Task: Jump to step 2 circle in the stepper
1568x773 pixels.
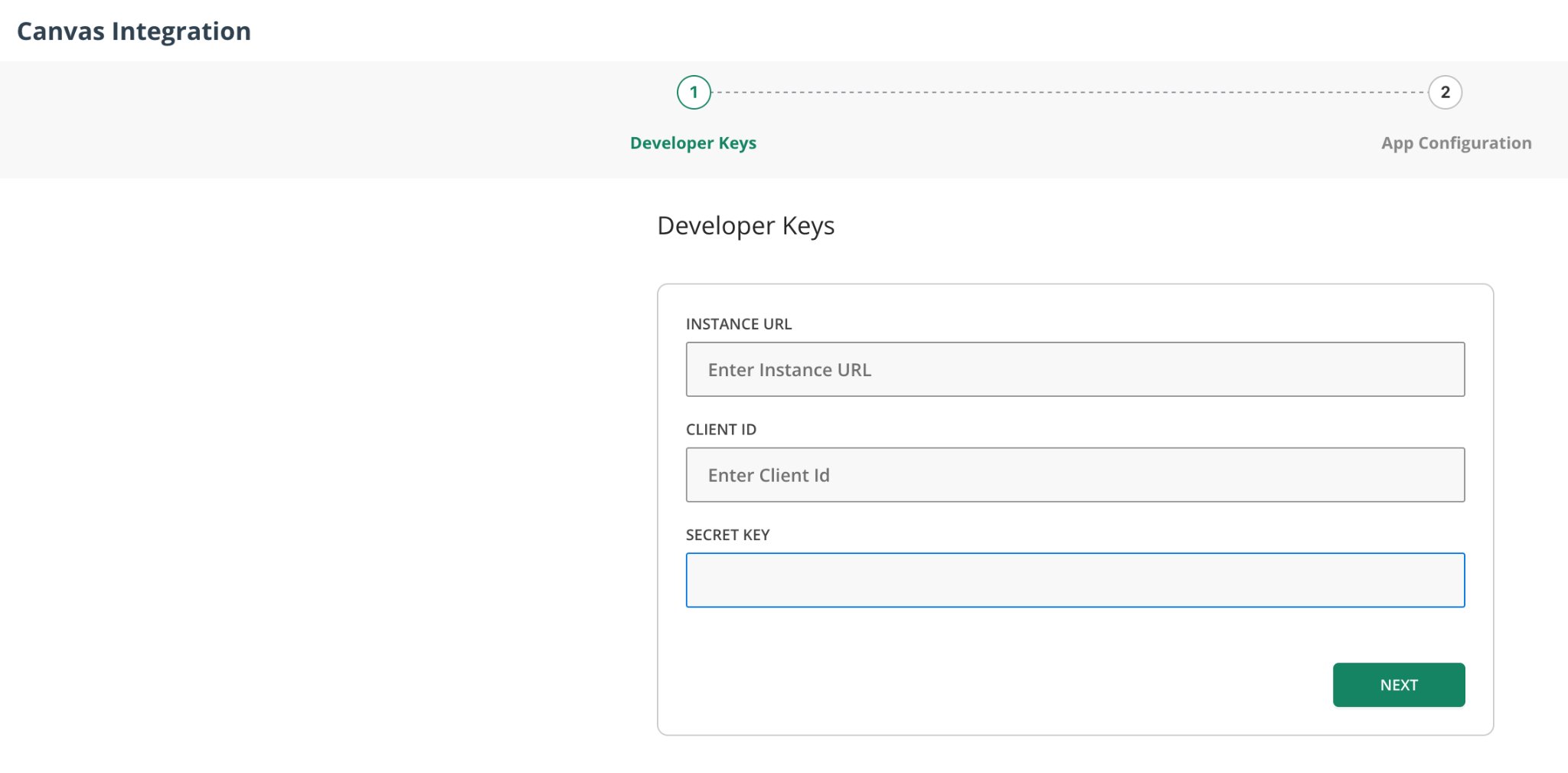Action: pos(1445,93)
